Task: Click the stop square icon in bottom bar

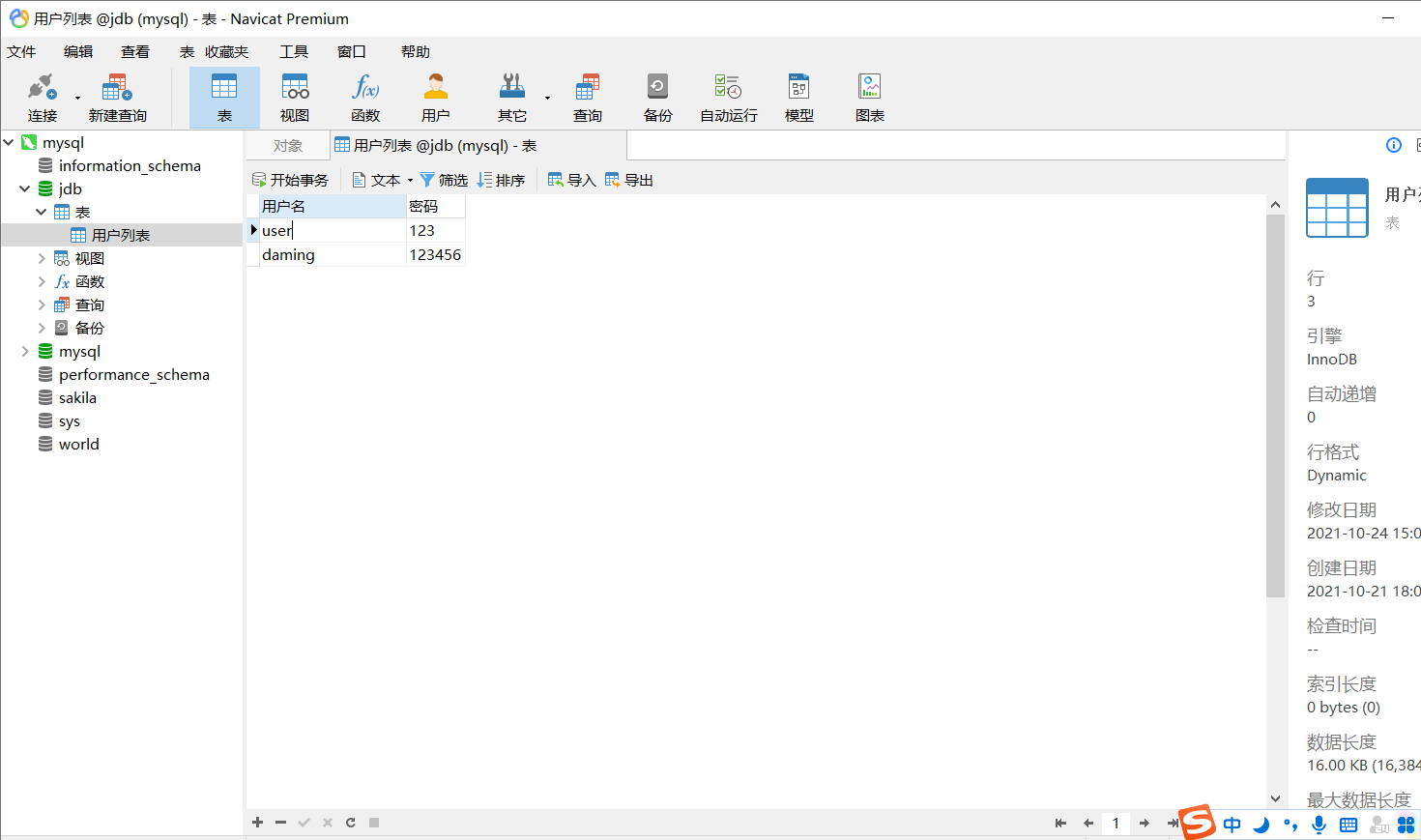Action: pos(374,823)
